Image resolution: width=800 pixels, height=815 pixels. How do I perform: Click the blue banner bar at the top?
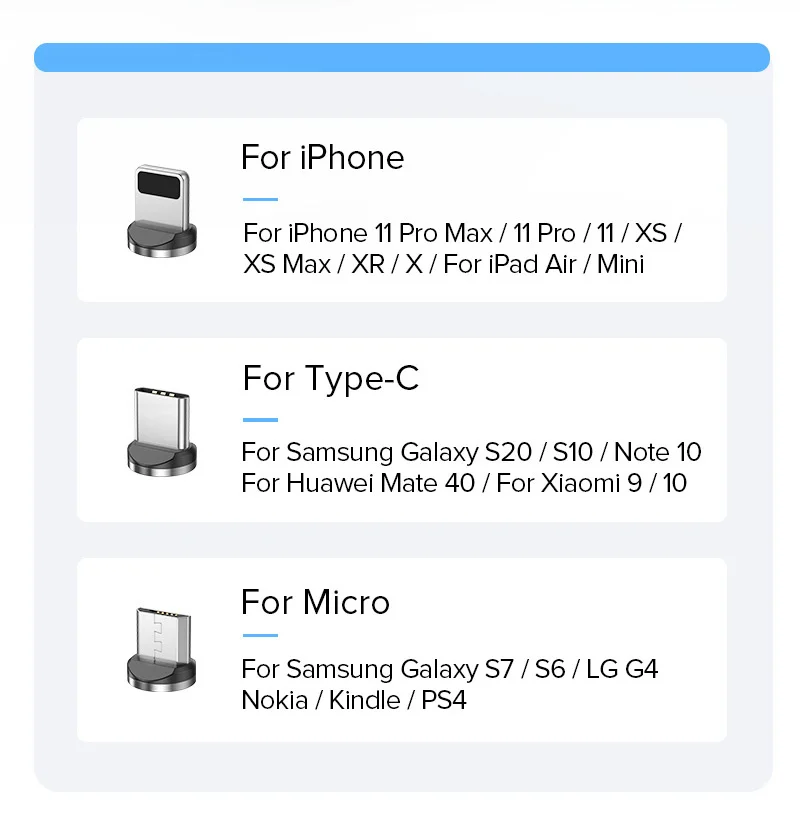tap(401, 57)
